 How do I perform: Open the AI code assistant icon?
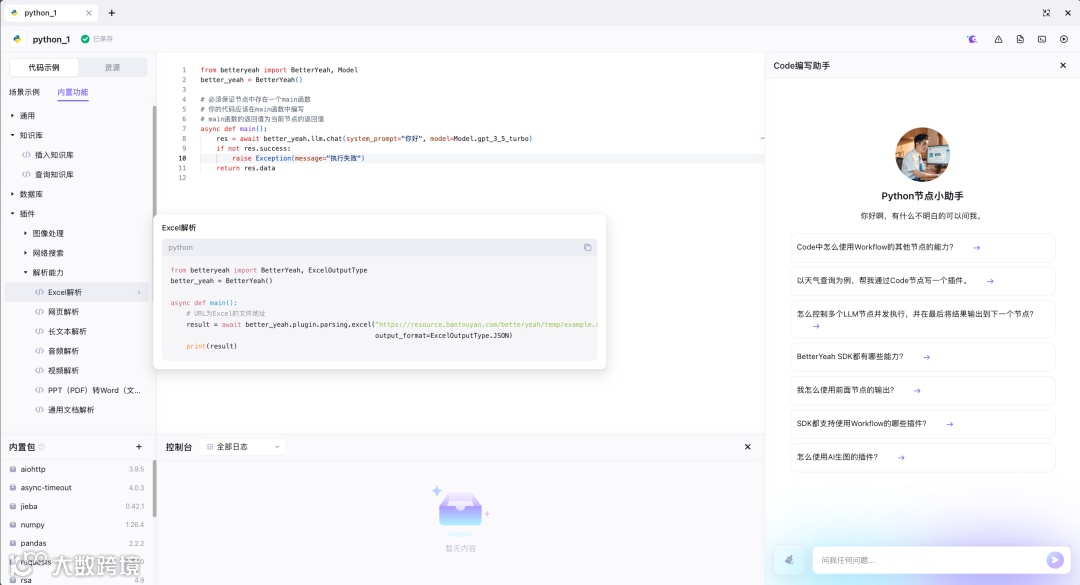click(x=972, y=39)
